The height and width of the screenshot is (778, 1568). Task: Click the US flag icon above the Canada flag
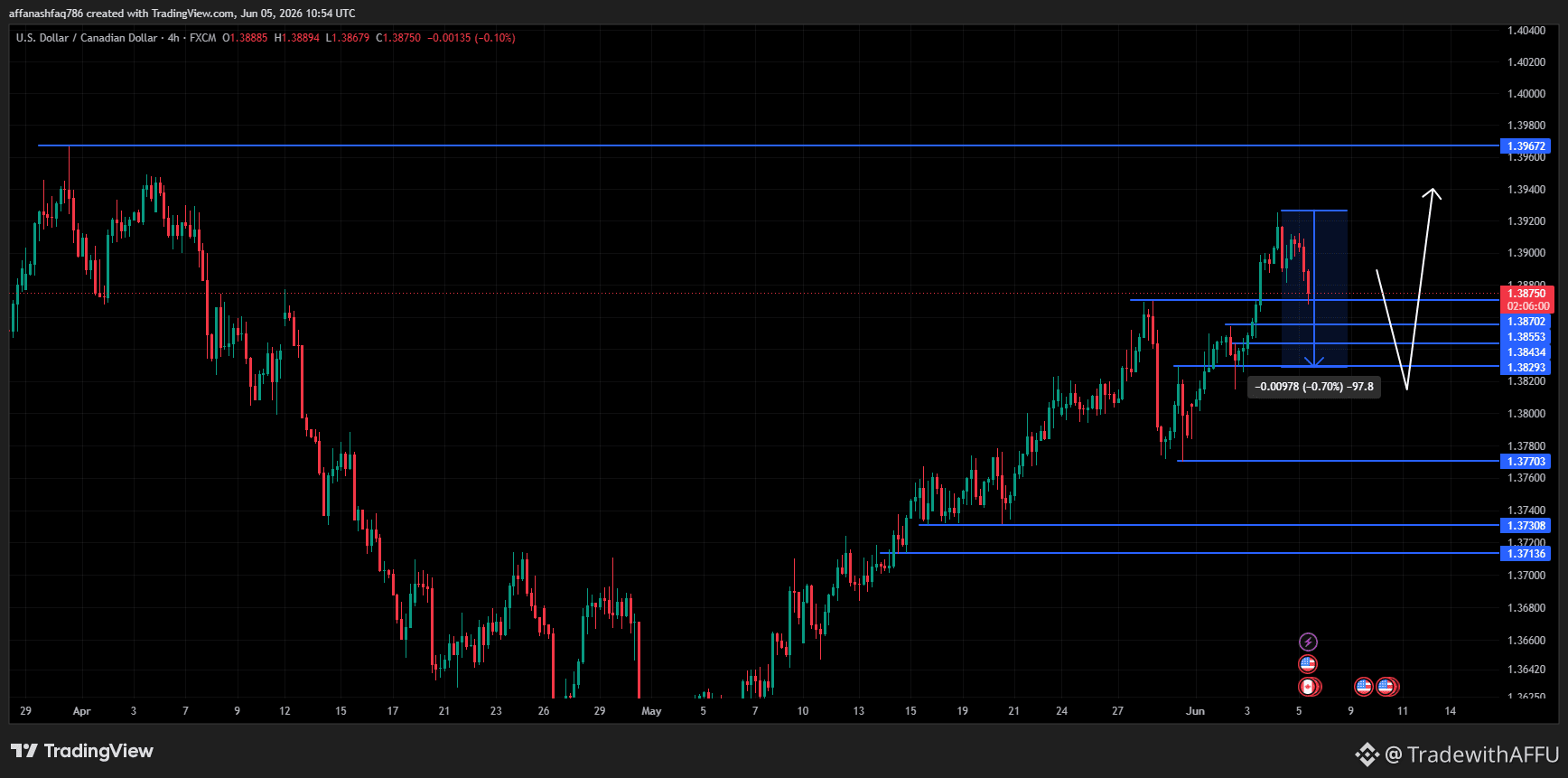1308,664
